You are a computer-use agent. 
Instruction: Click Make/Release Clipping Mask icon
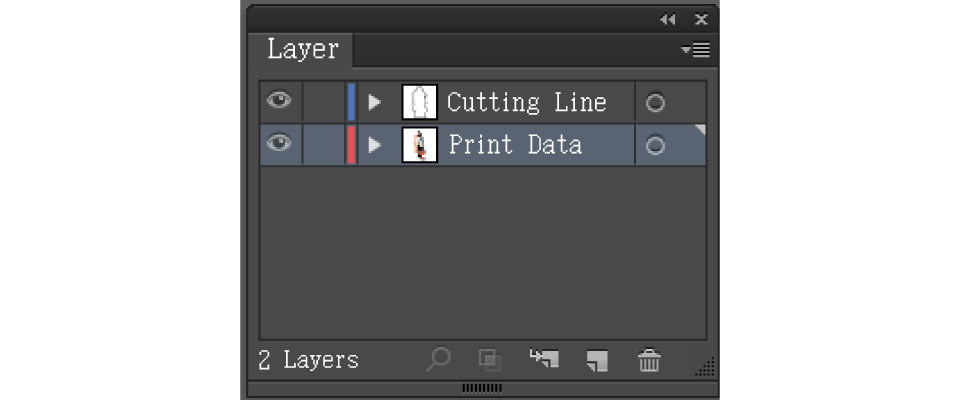pyautogui.click(x=490, y=360)
